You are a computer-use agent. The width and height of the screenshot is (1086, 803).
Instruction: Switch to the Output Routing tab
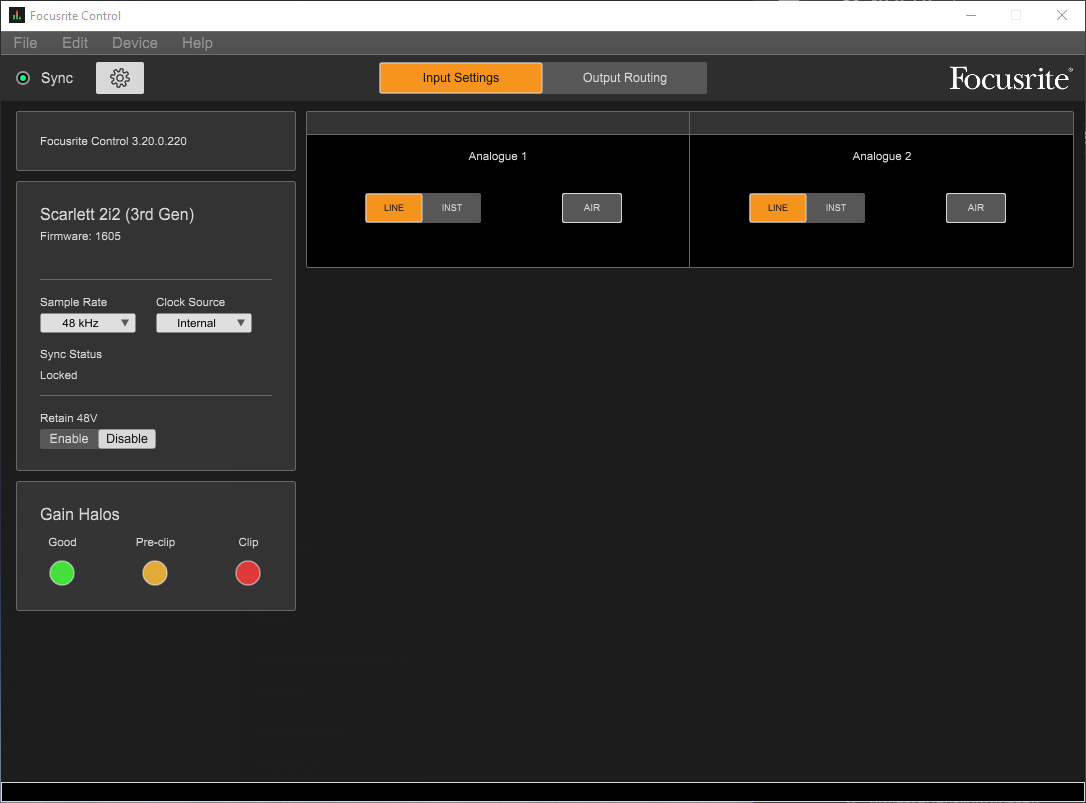coord(625,78)
